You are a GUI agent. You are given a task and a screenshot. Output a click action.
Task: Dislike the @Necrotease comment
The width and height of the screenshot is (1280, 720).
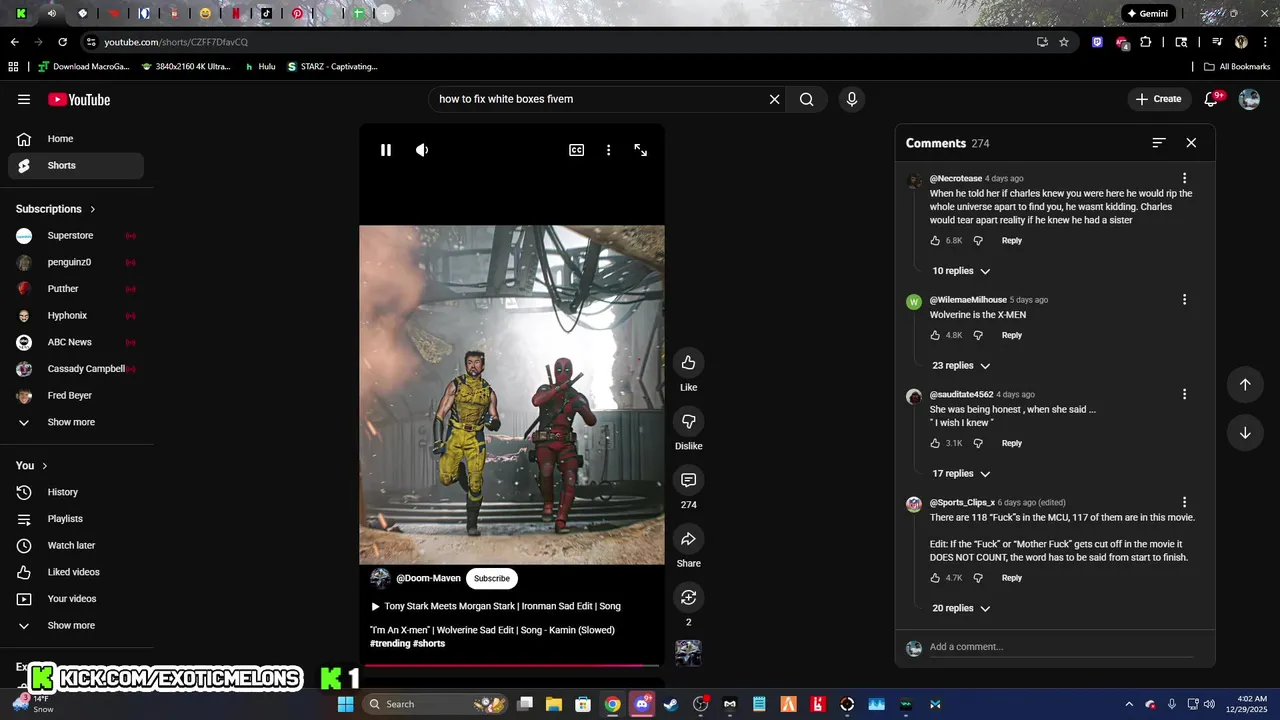pos(978,241)
